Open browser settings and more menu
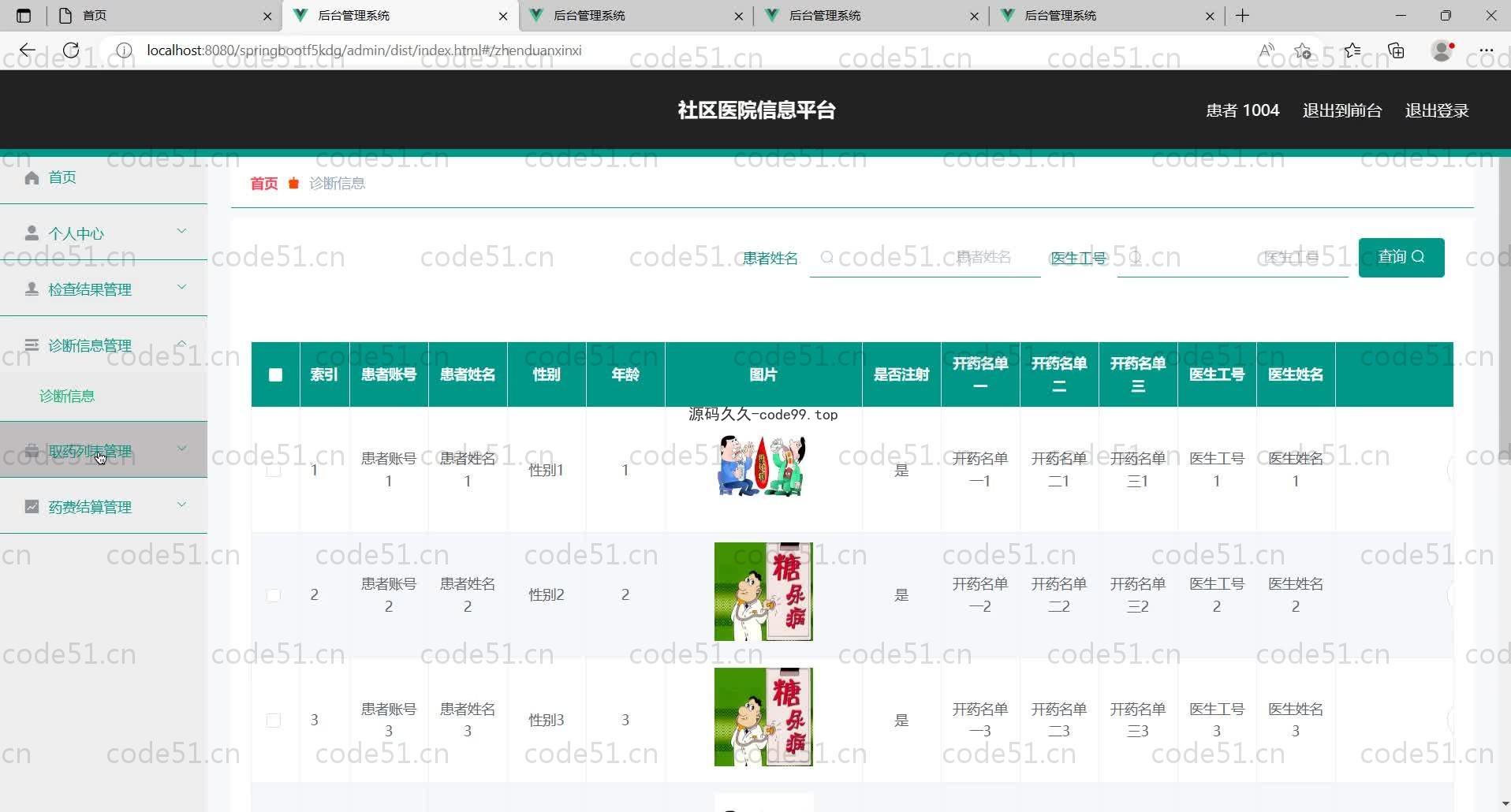The height and width of the screenshot is (812, 1511). [1487, 50]
